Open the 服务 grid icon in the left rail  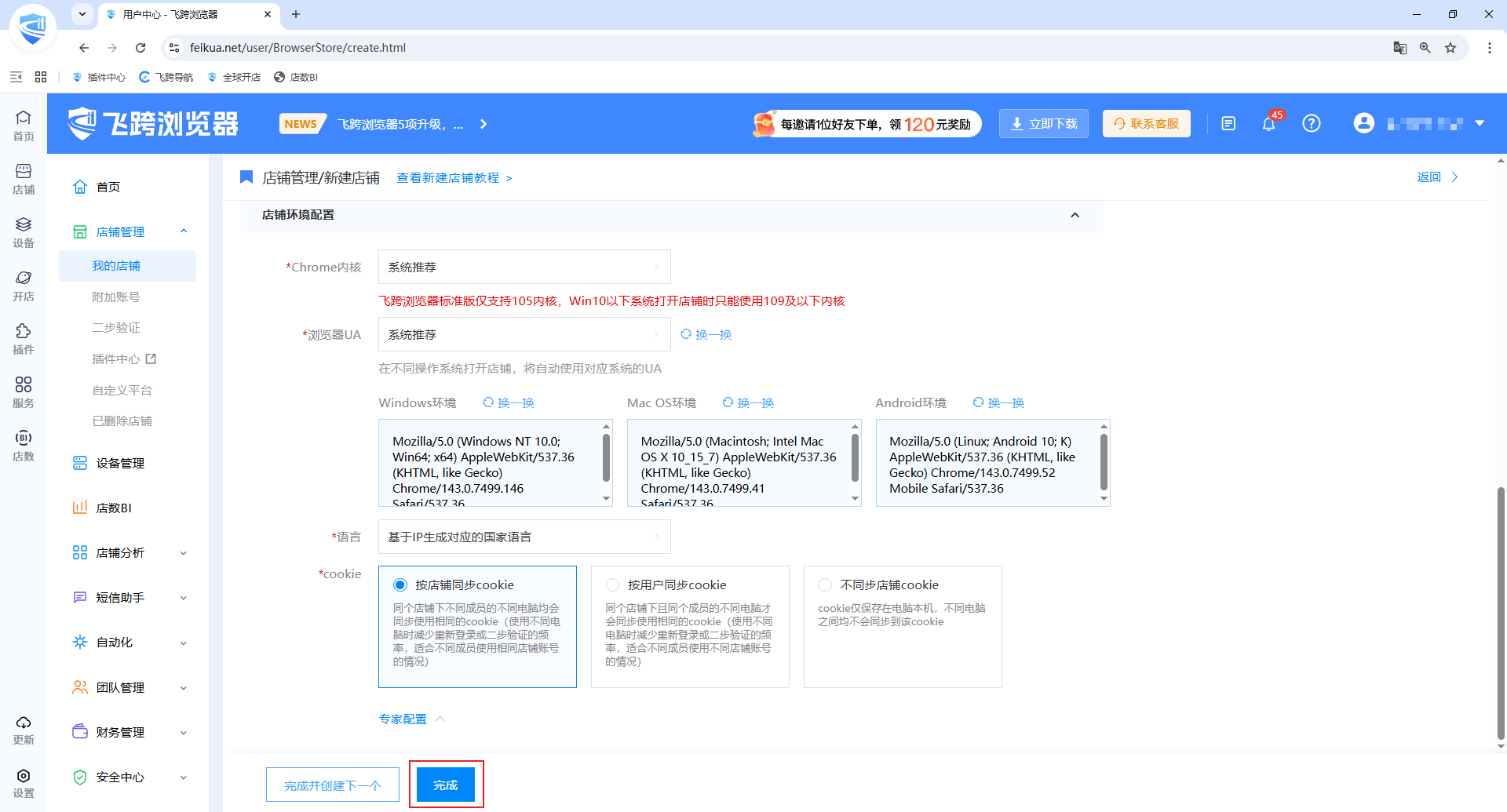(24, 392)
